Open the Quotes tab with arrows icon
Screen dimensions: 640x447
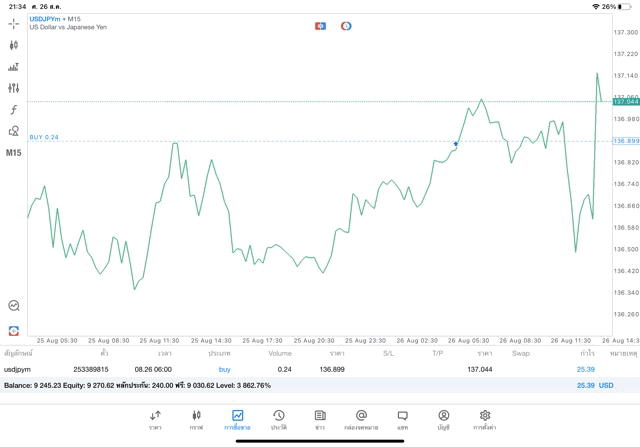click(x=155, y=420)
